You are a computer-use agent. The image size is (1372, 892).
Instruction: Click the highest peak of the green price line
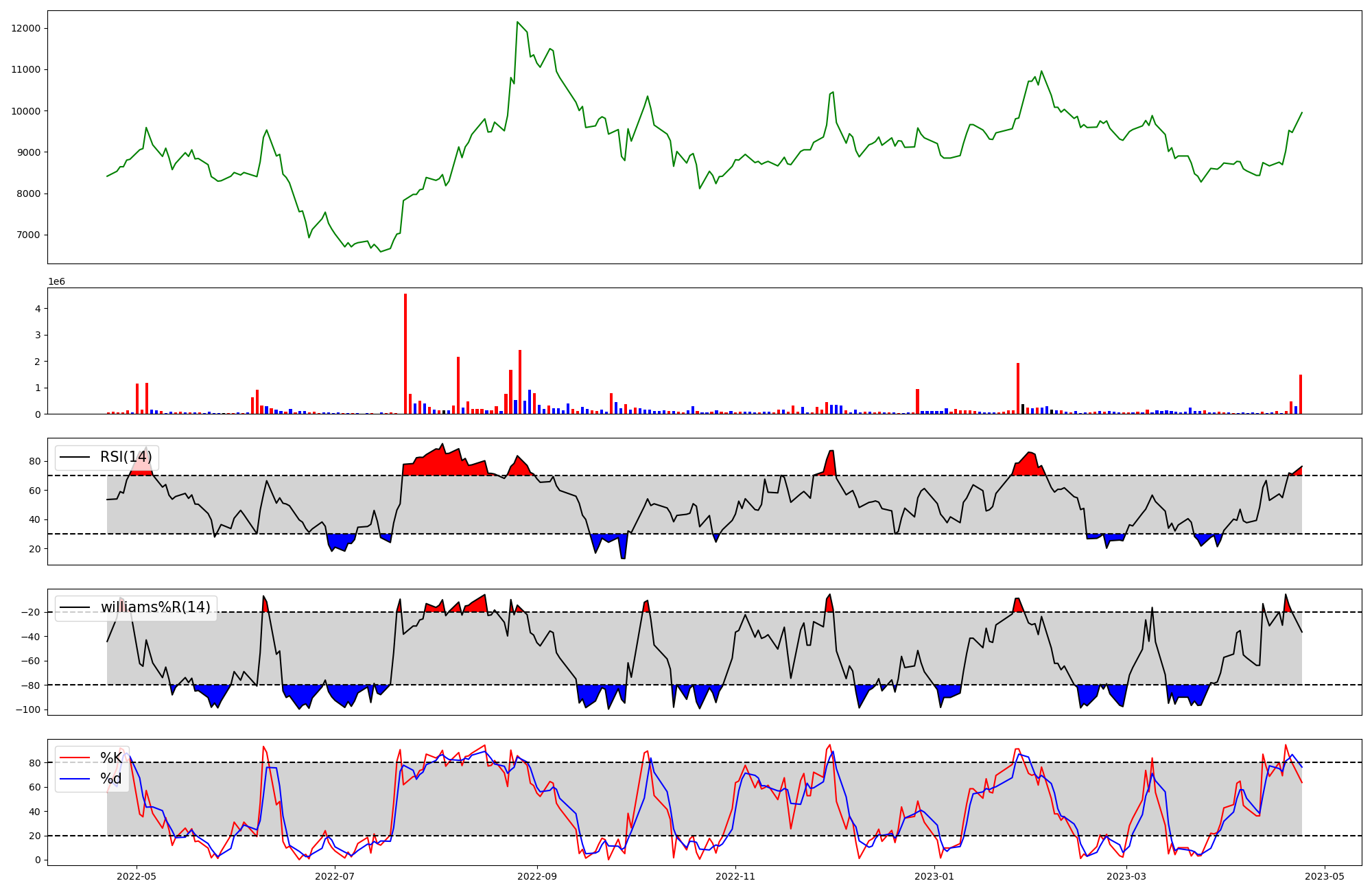[x=517, y=22]
